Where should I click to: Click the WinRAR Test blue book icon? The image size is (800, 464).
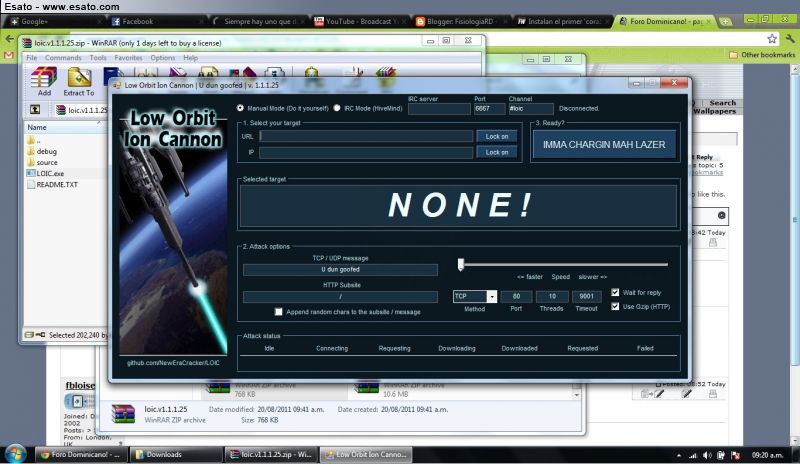tap(112, 74)
